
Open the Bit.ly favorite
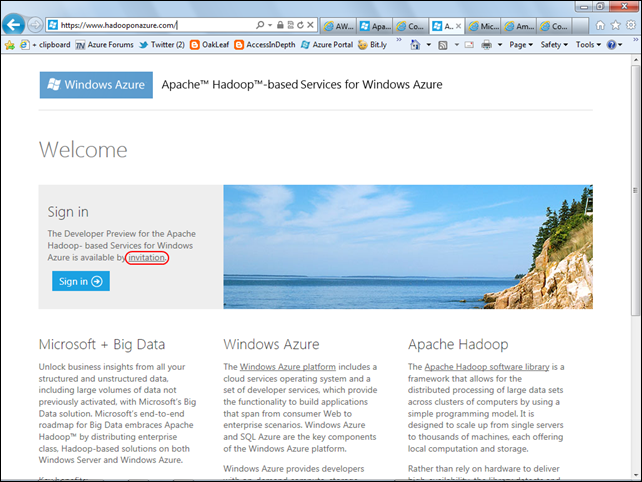click(x=372, y=45)
